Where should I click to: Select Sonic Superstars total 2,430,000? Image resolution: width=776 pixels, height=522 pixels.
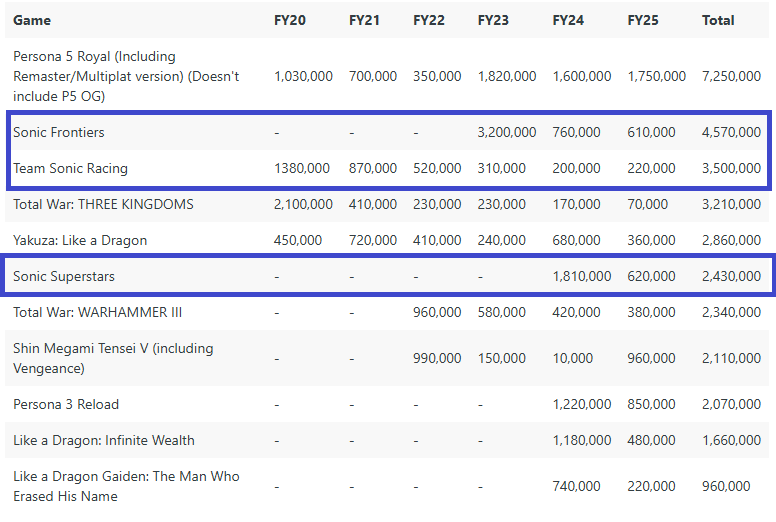click(x=731, y=276)
